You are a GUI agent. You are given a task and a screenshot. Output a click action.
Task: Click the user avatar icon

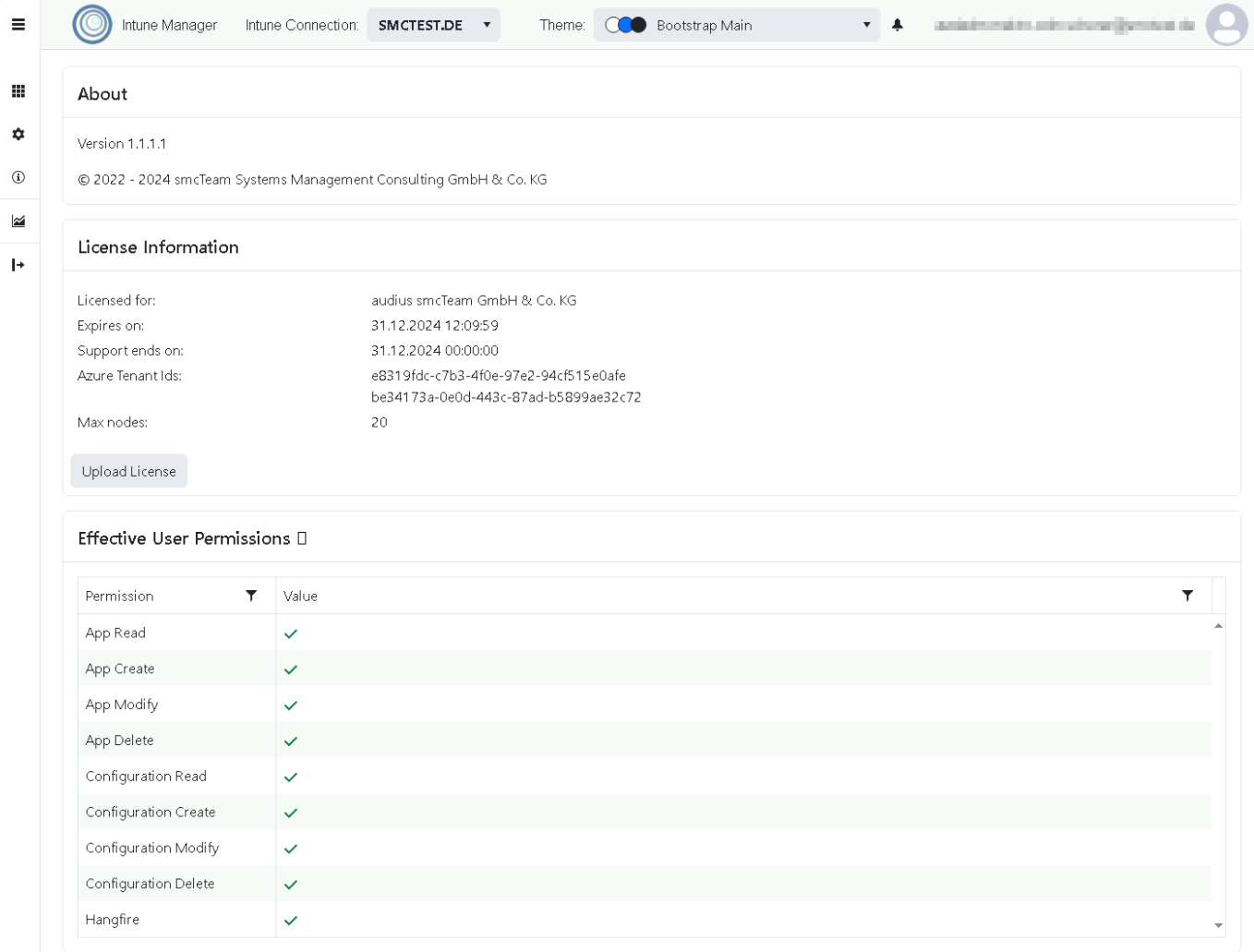pos(1226,25)
